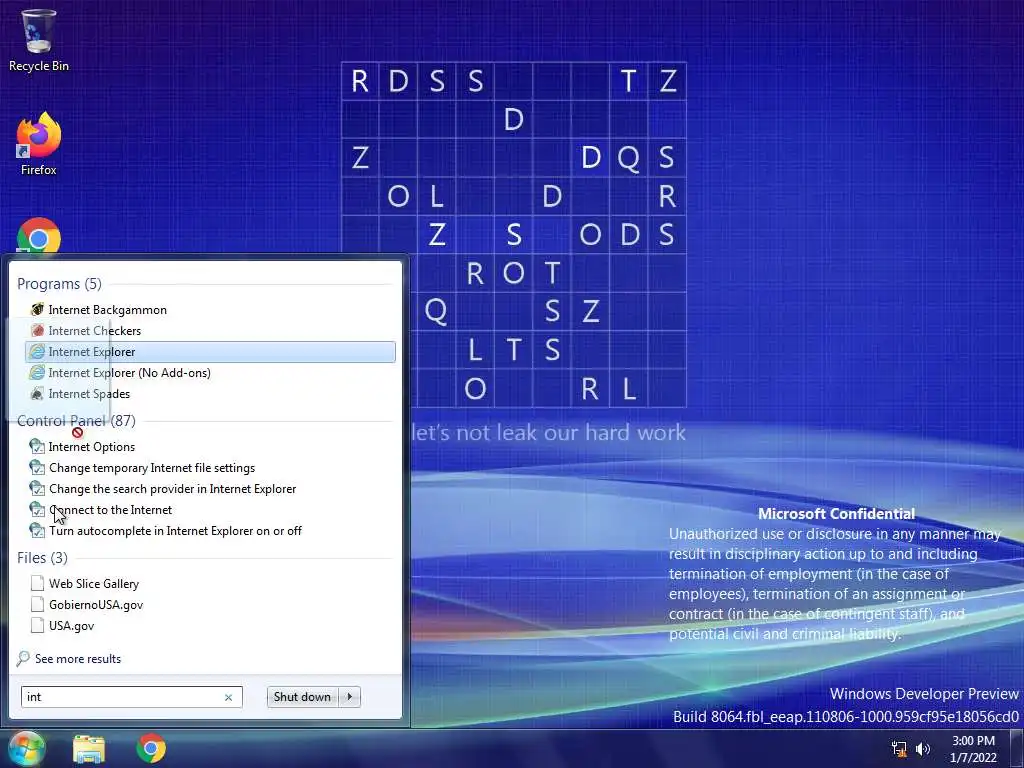Open File Explorer from the taskbar

[x=89, y=748]
